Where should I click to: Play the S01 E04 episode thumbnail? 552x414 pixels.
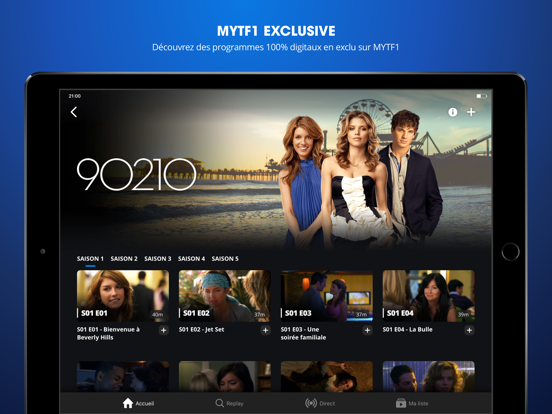point(428,296)
